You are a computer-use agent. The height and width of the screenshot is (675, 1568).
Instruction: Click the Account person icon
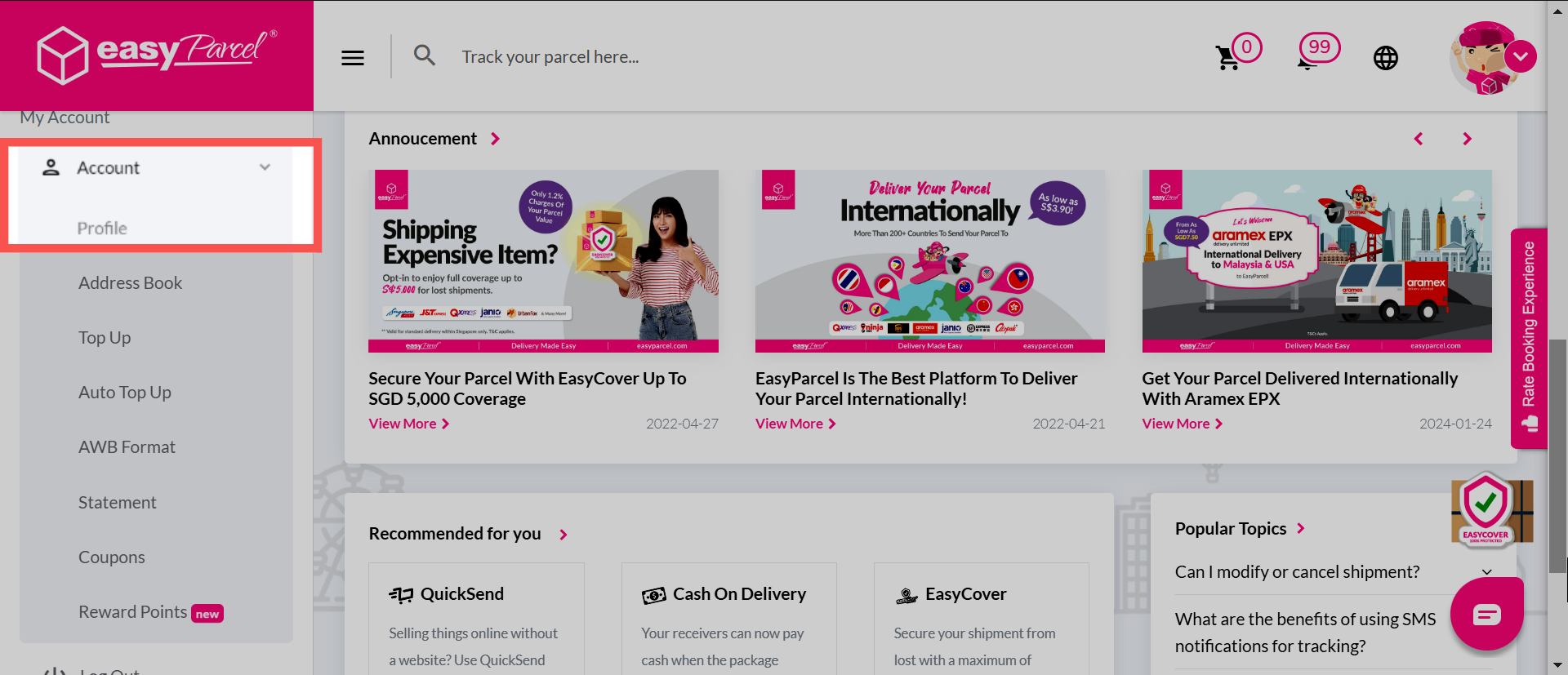[51, 167]
